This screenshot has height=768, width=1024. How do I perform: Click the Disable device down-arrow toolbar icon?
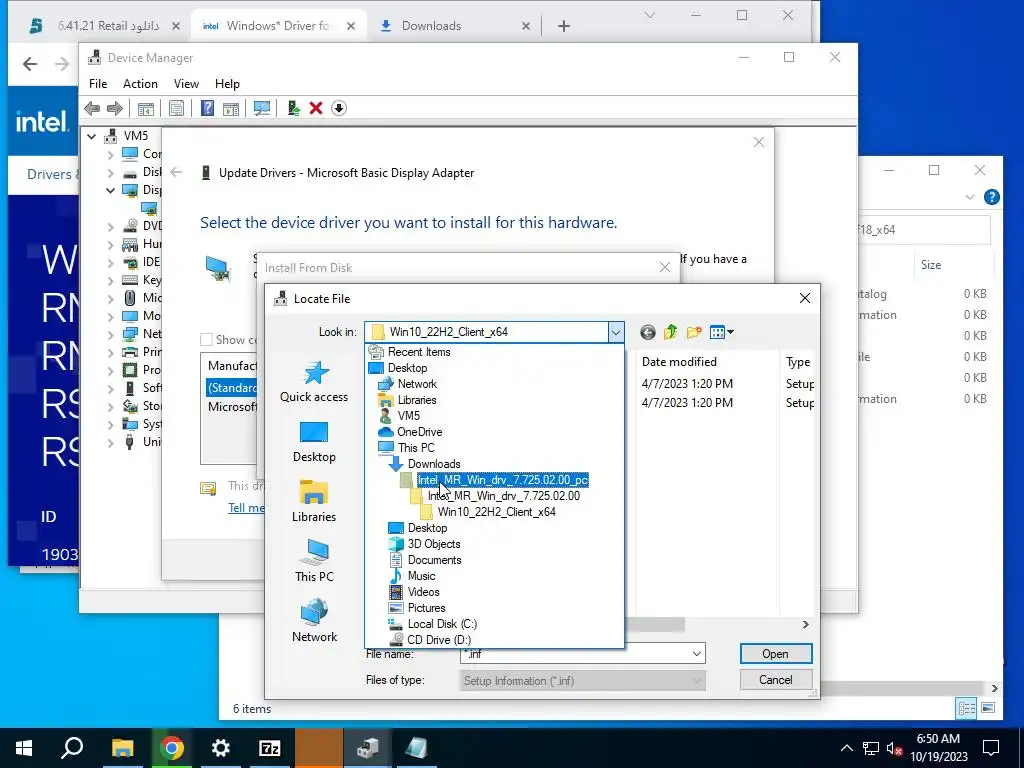(339, 108)
